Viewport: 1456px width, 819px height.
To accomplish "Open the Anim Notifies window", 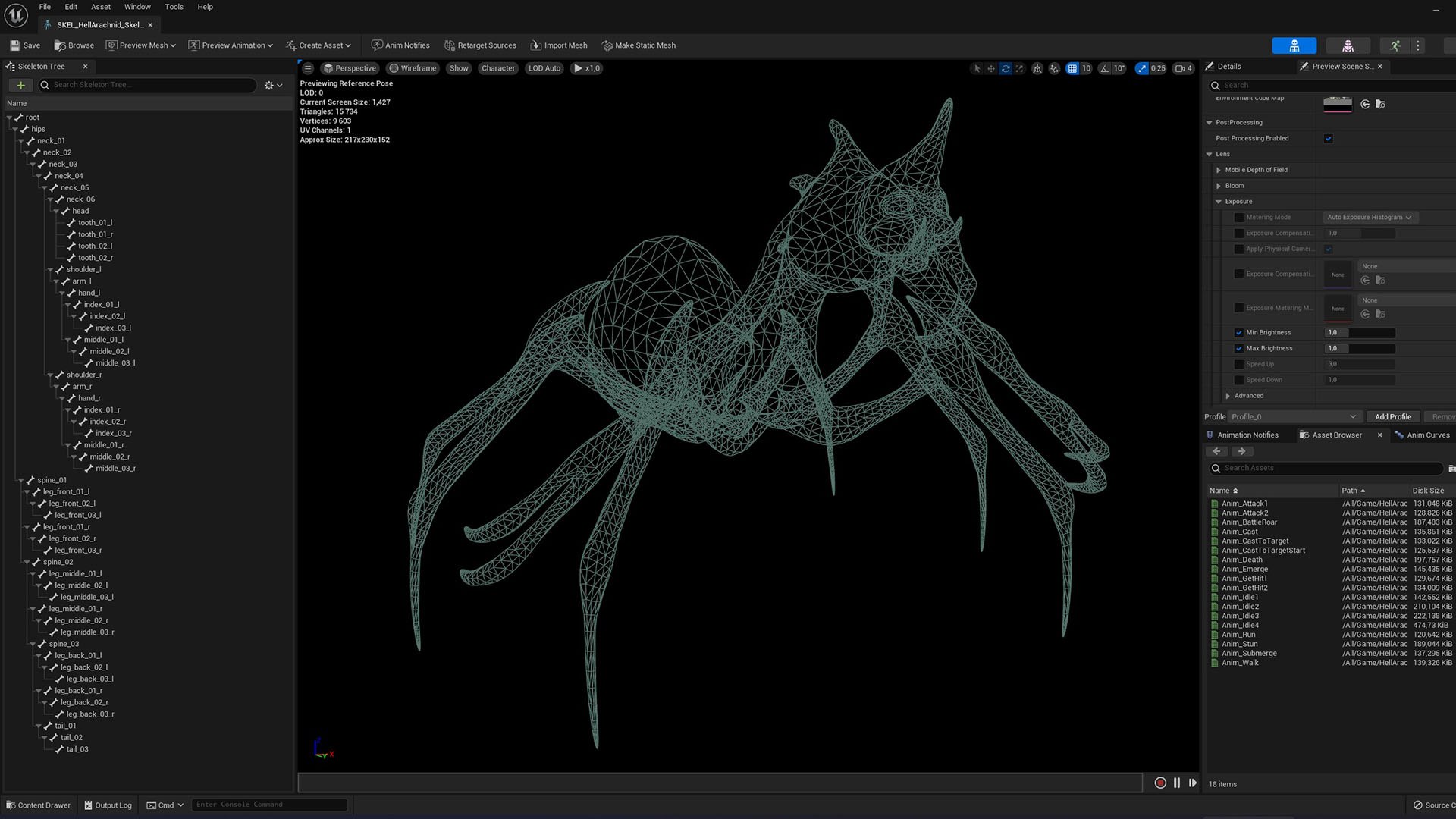I will pyautogui.click(x=400, y=45).
